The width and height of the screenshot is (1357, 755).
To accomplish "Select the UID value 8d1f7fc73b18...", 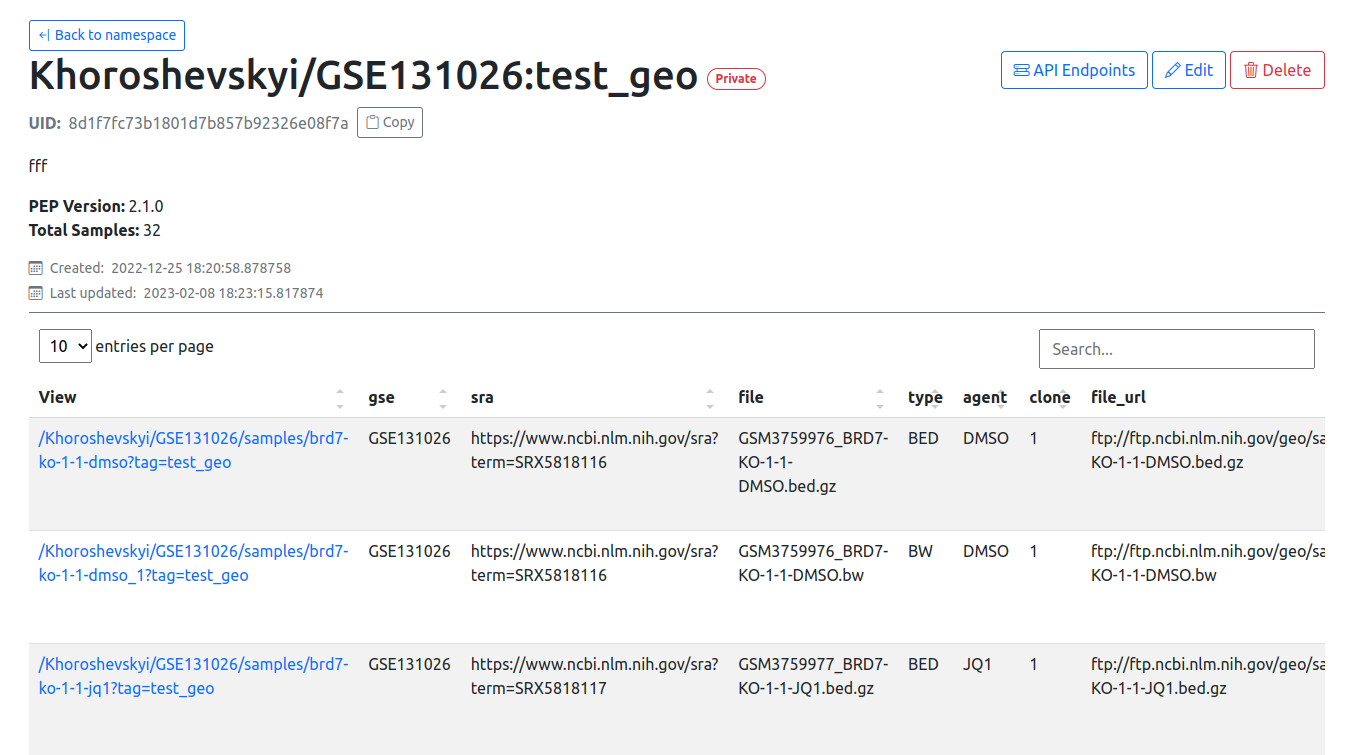I will 208,123.
